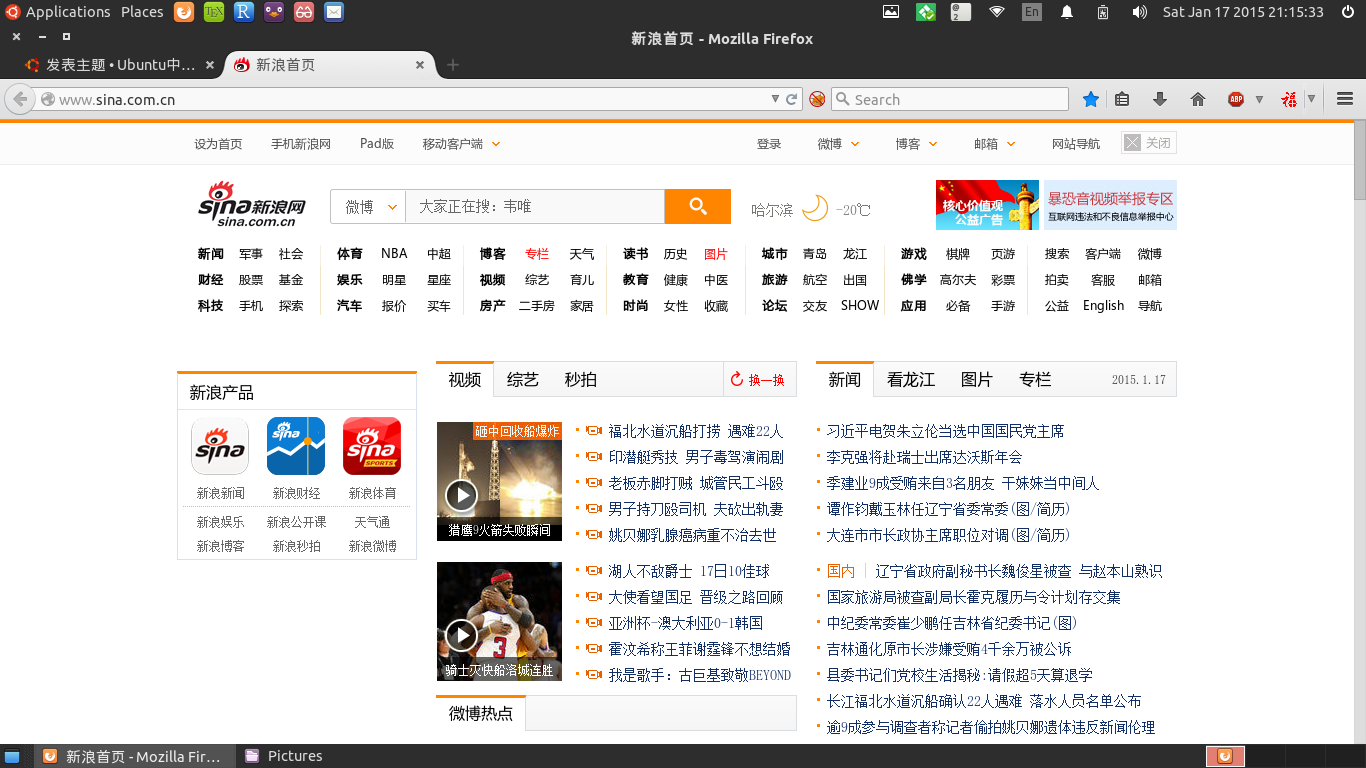The width and height of the screenshot is (1366, 768).
Task: Open the Places menu
Action: tap(142, 12)
